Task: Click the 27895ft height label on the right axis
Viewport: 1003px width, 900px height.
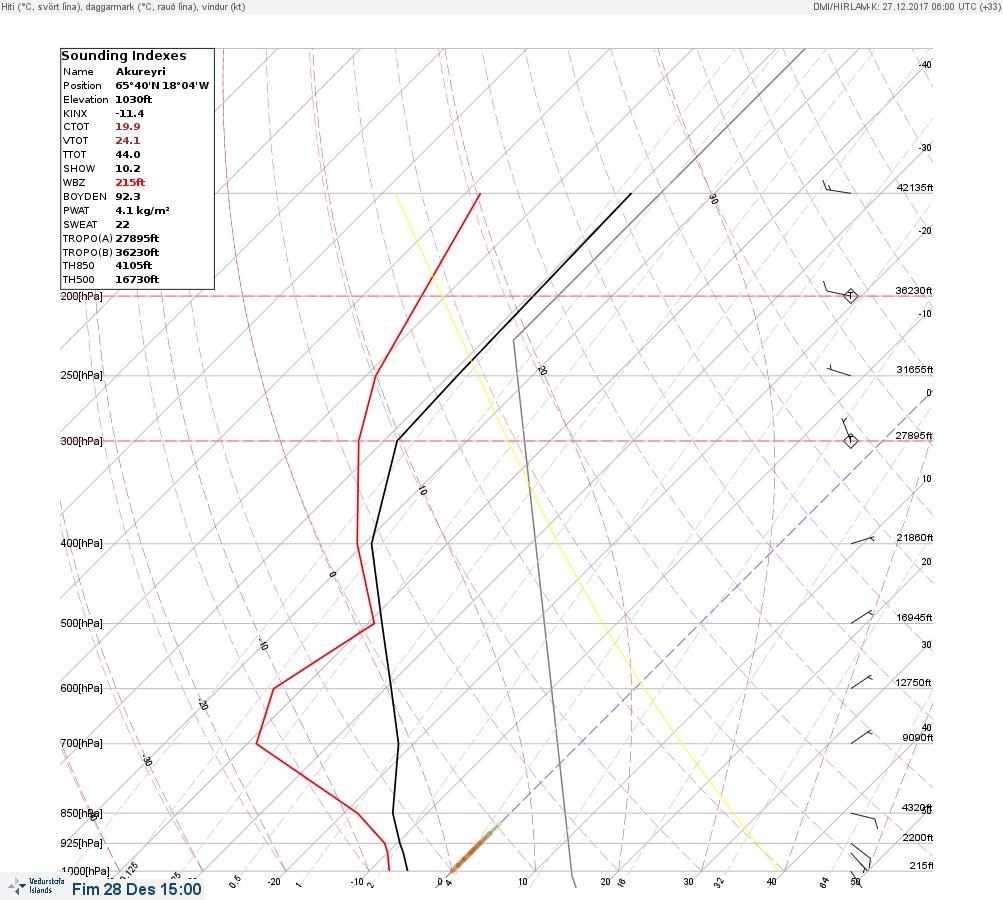Action: click(914, 436)
